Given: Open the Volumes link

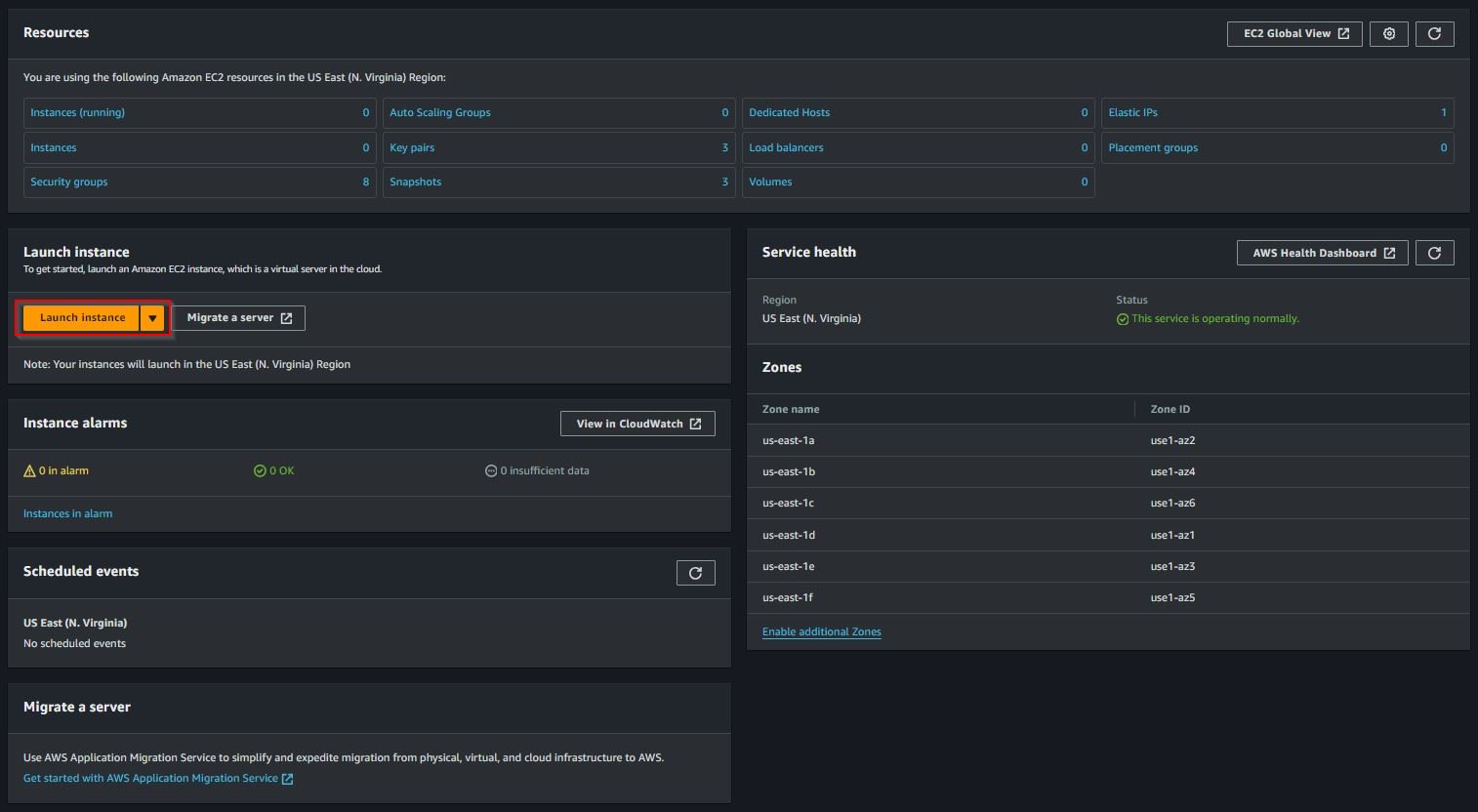Looking at the screenshot, I should pos(770,182).
